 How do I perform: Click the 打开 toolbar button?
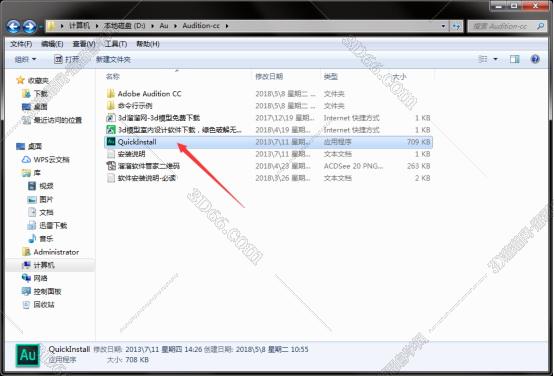[x=67, y=59]
